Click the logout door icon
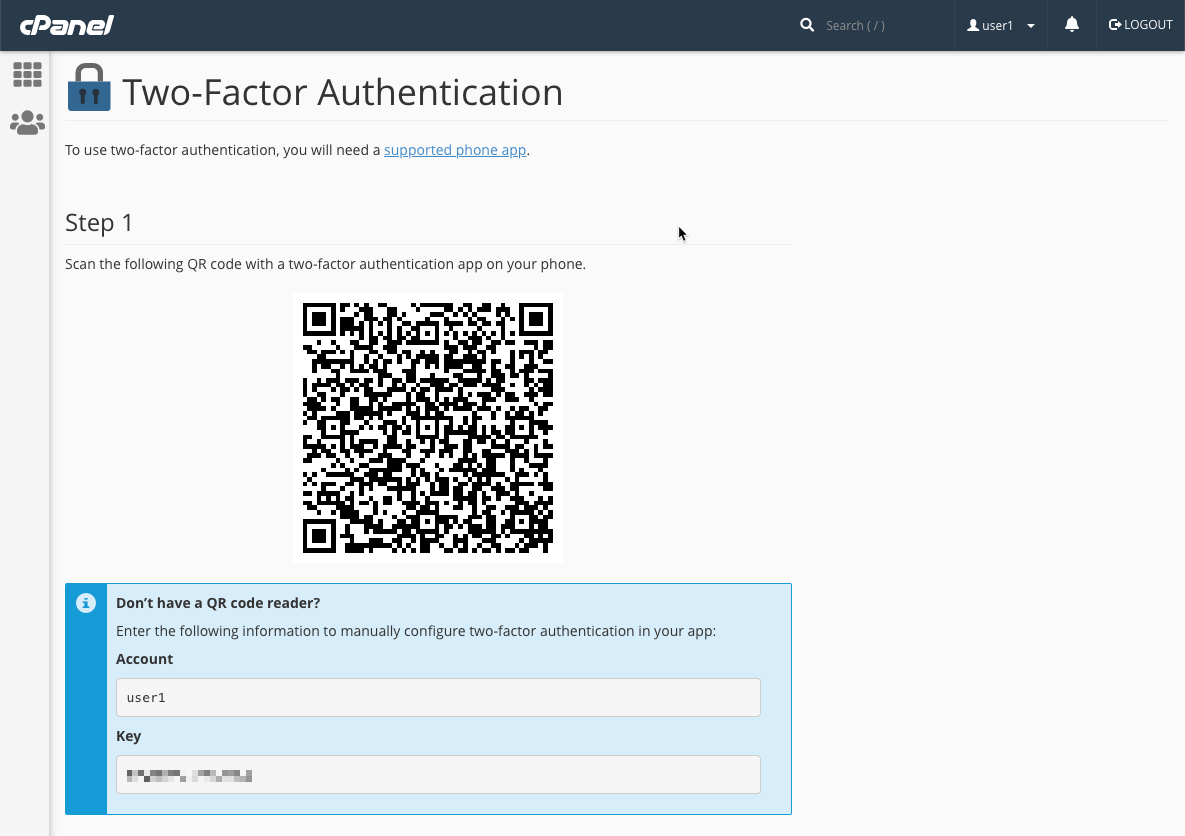The image size is (1185, 836). pos(1114,24)
